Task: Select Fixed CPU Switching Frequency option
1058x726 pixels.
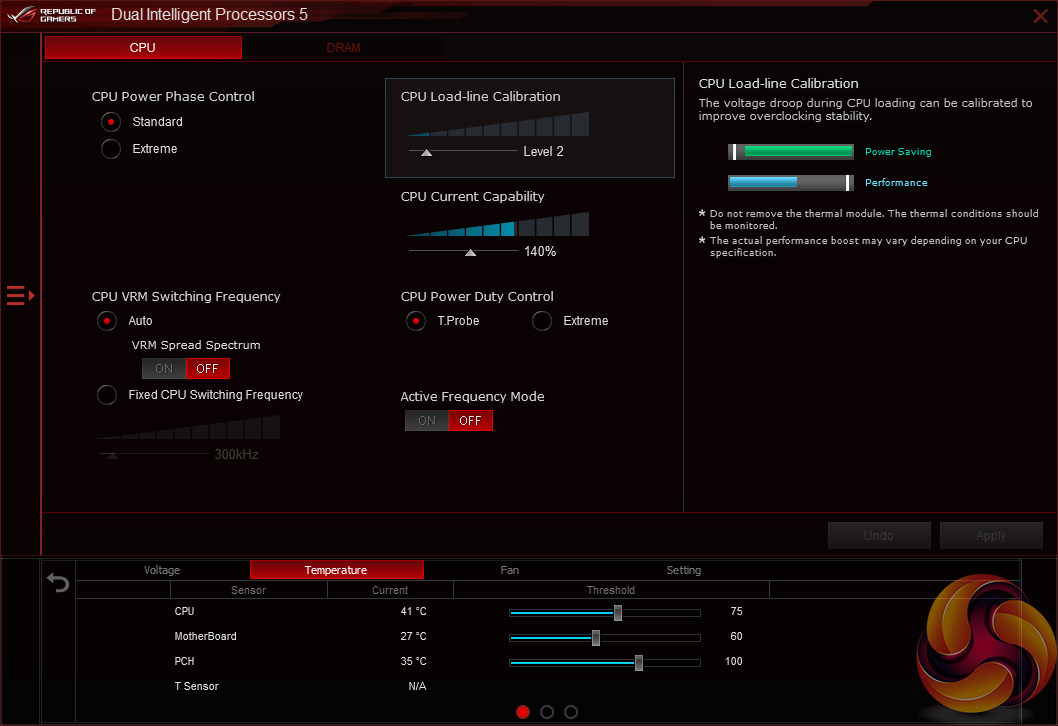Action: [x=107, y=395]
